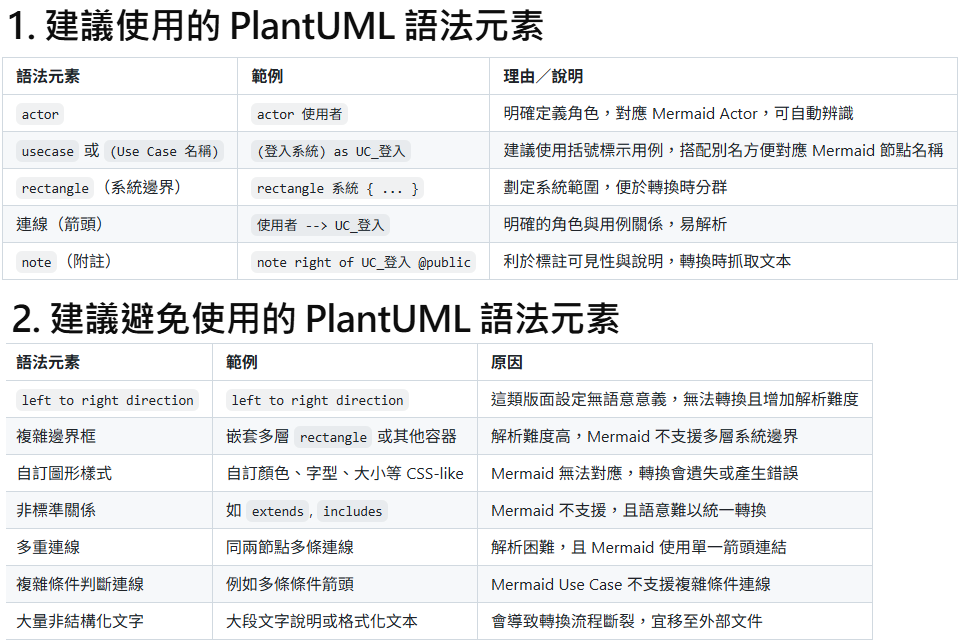Click the text 'Mermaid 無法對應，轉換會遺失或產生錯誤'

[x=645, y=473]
